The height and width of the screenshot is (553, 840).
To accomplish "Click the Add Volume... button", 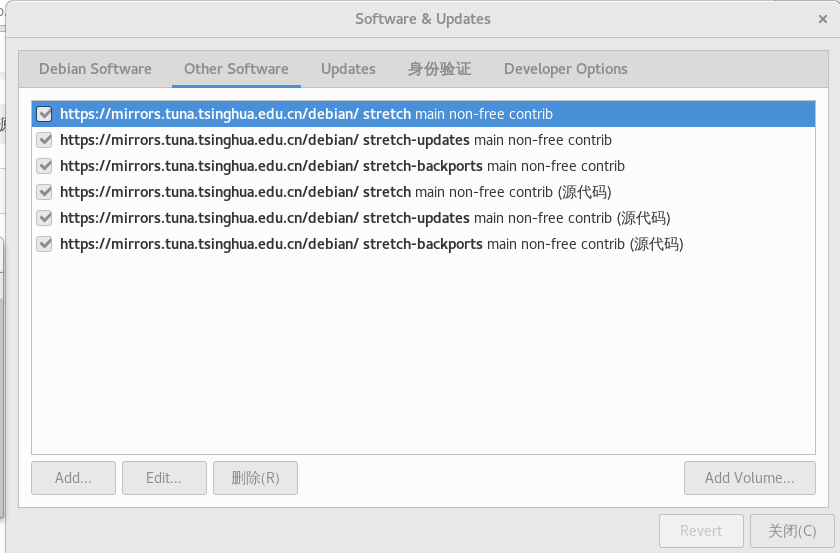I will coord(749,478).
